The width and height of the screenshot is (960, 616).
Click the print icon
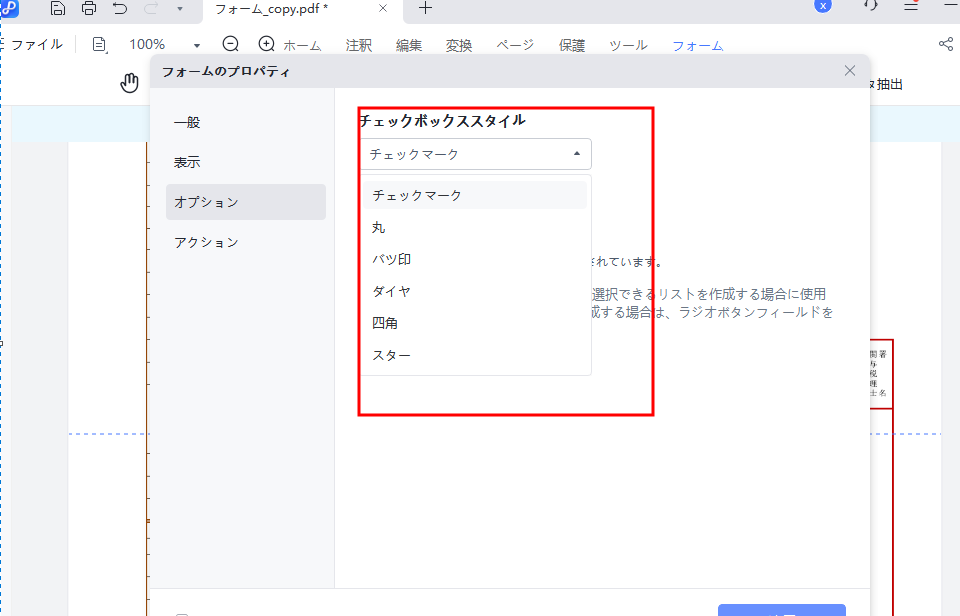click(89, 8)
